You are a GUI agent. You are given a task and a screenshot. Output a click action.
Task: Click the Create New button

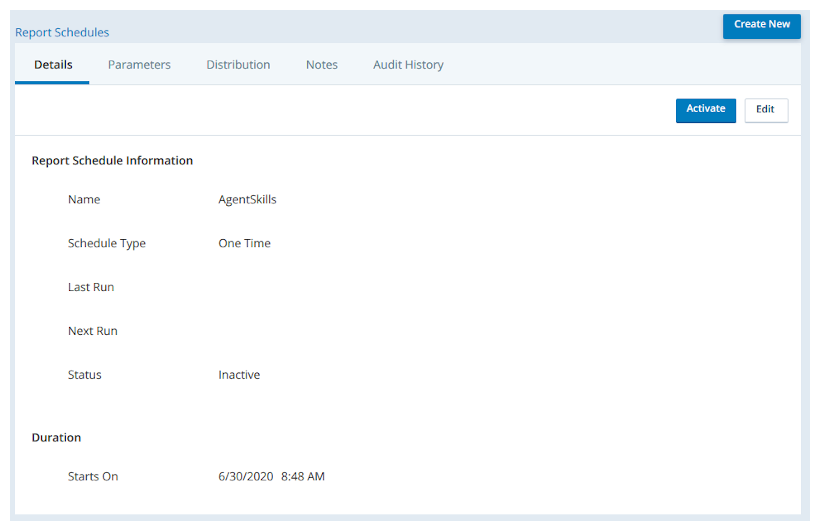point(761,26)
